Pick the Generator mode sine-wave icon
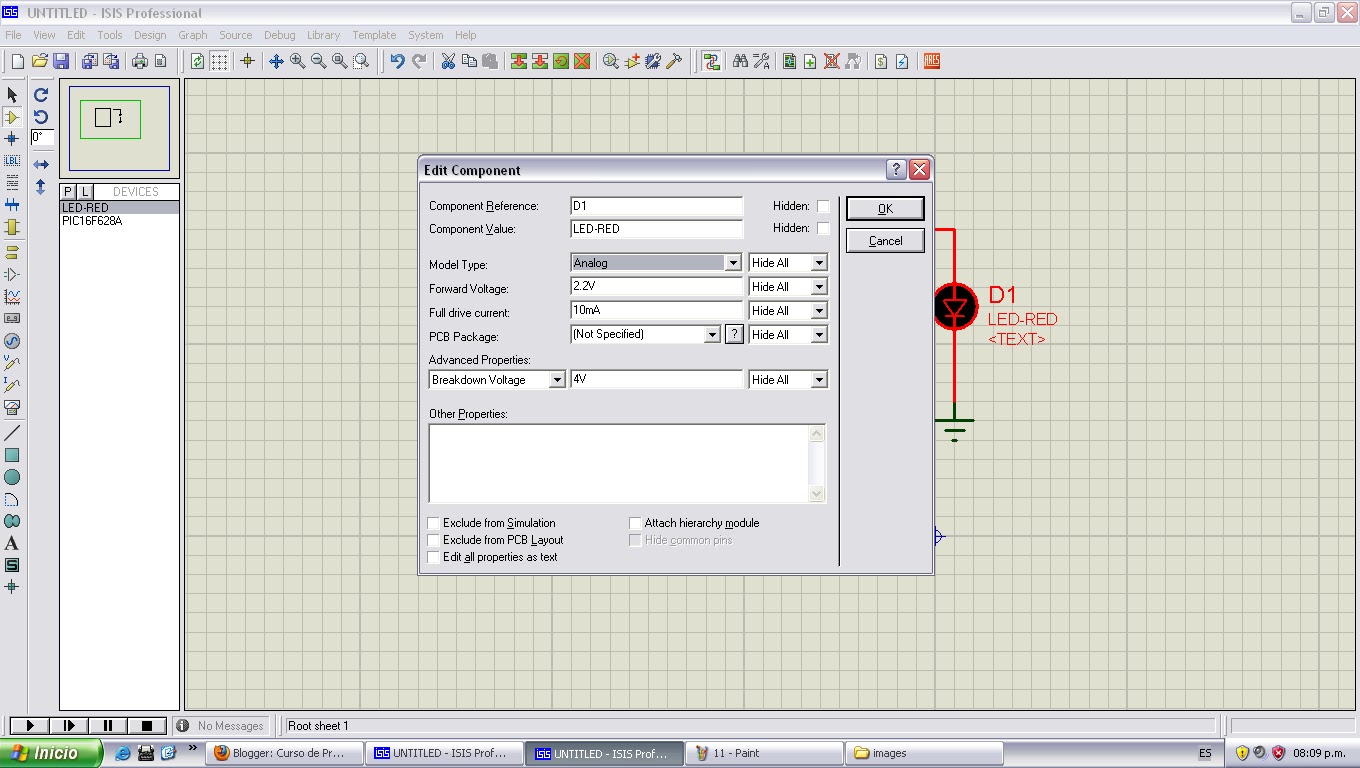The width and height of the screenshot is (1360, 768). [x=12, y=341]
